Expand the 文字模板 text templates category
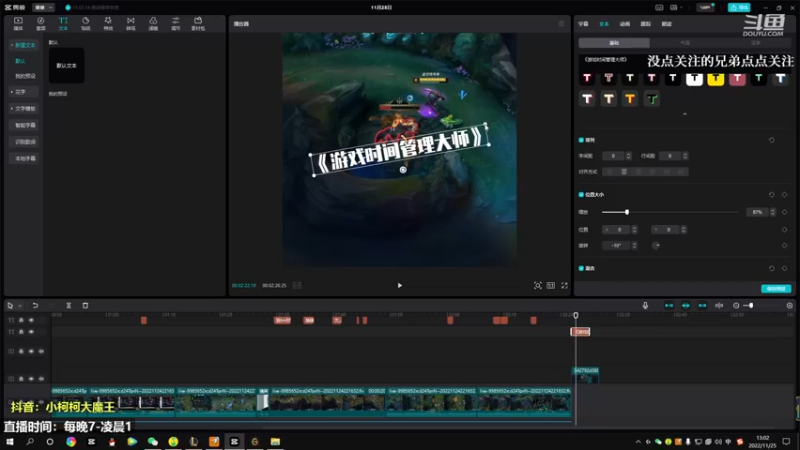Image resolution: width=800 pixels, height=450 pixels. tap(23, 109)
